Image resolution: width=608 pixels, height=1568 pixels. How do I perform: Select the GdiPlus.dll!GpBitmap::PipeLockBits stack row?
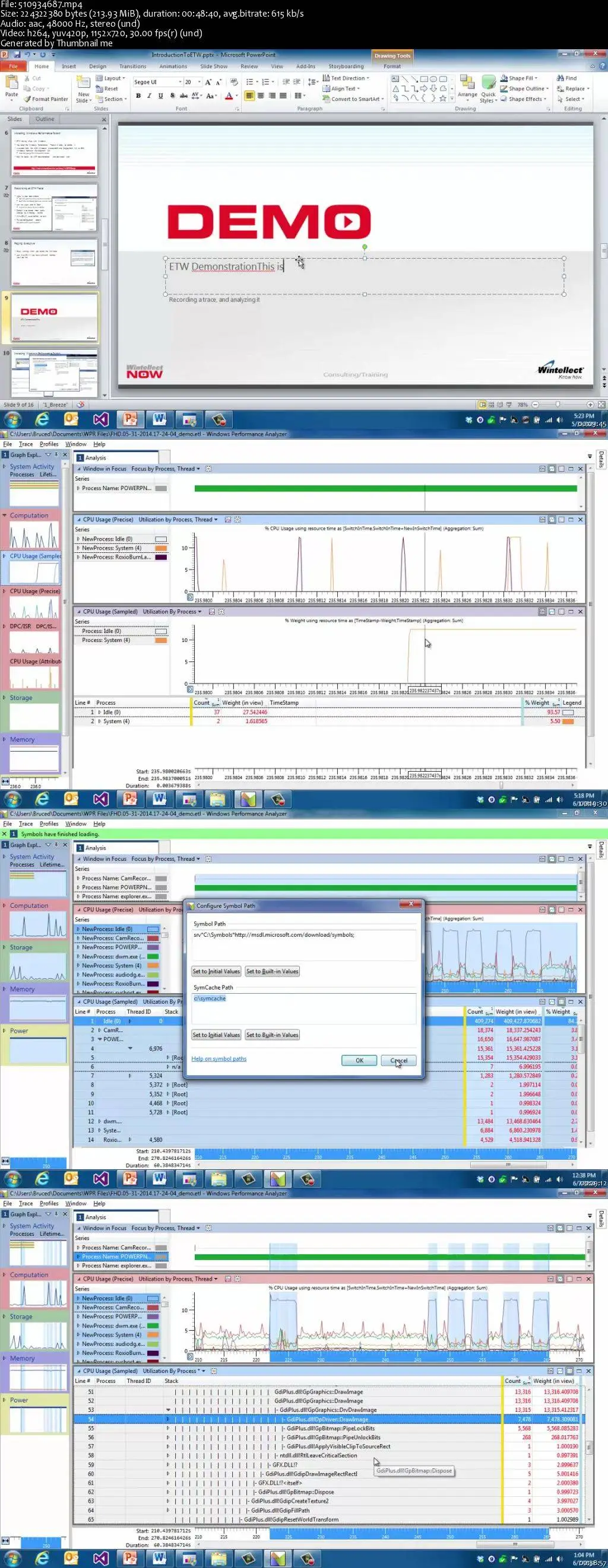(x=331, y=1428)
